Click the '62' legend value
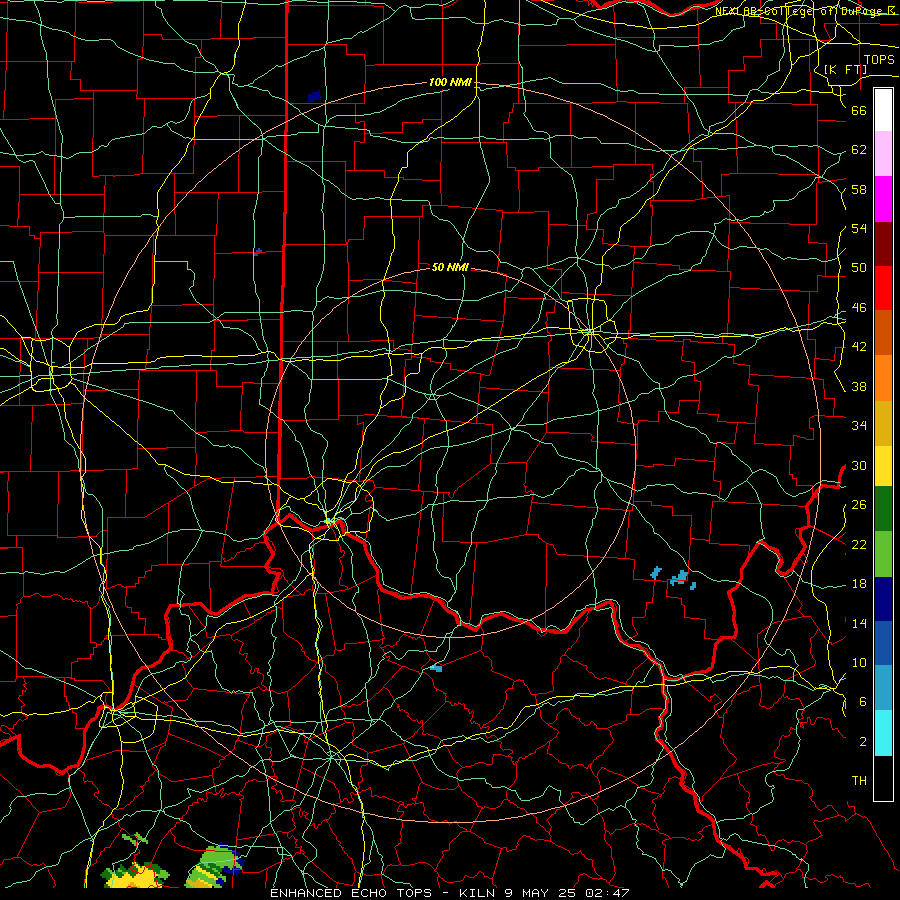The image size is (900, 900). pyautogui.click(x=859, y=150)
